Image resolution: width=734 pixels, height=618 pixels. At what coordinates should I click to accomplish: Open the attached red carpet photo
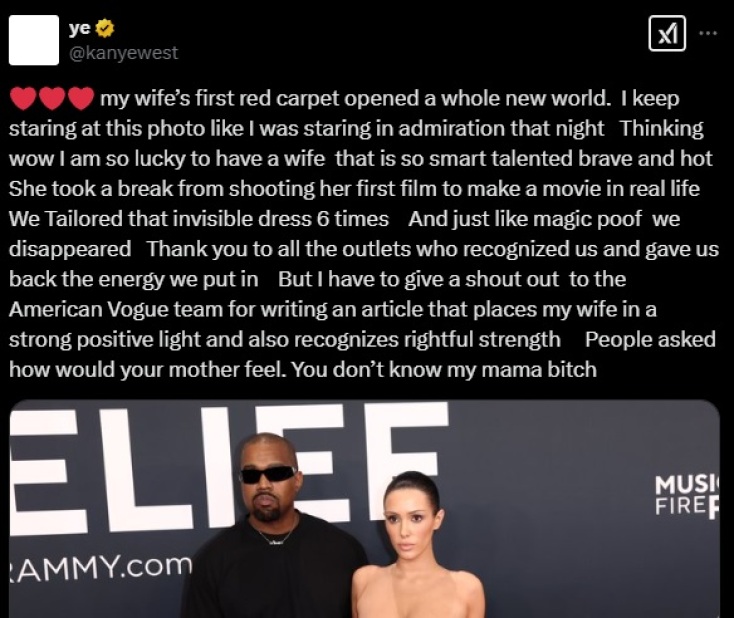(x=364, y=509)
